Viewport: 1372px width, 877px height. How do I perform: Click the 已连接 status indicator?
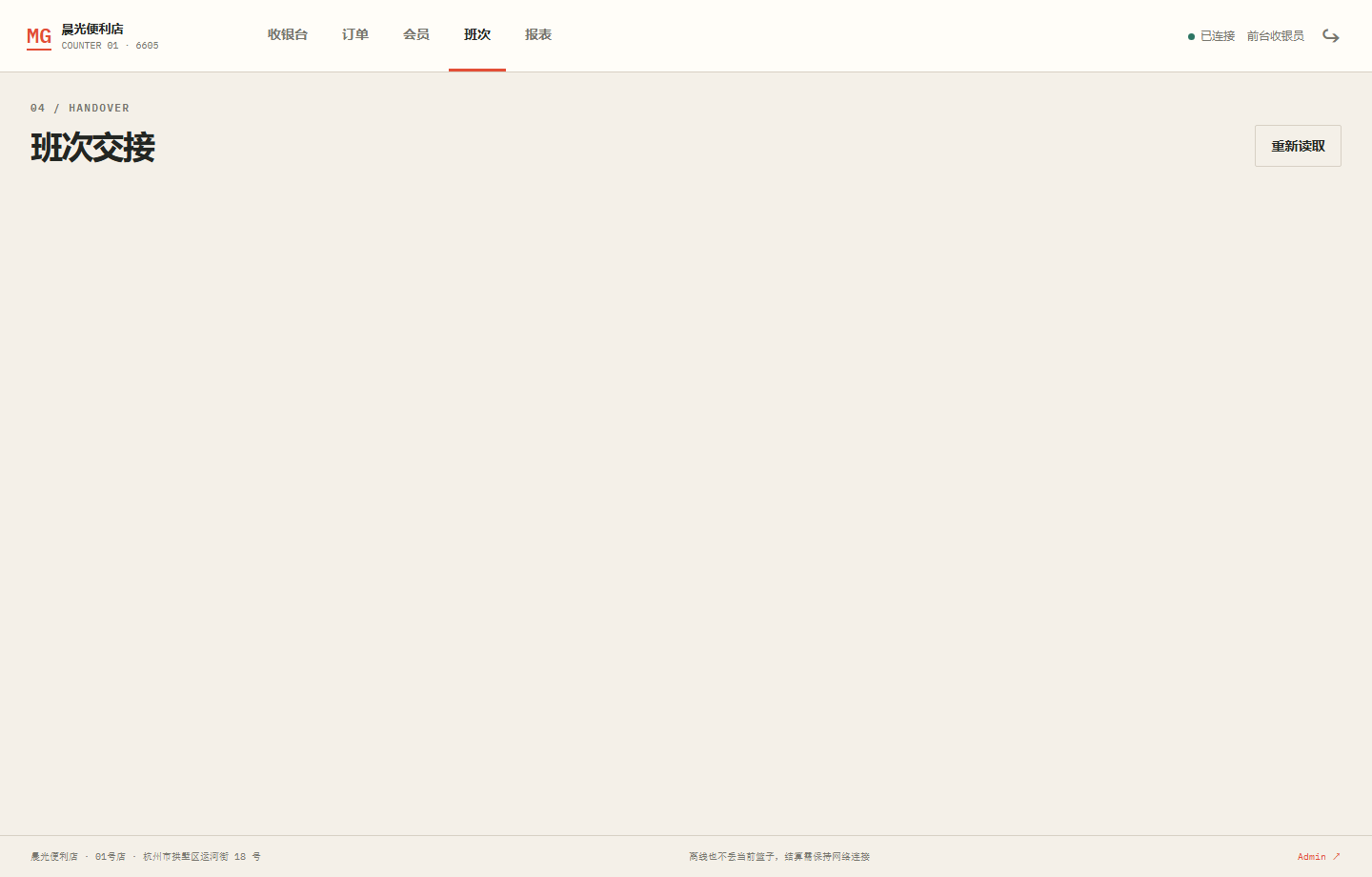click(x=1211, y=36)
